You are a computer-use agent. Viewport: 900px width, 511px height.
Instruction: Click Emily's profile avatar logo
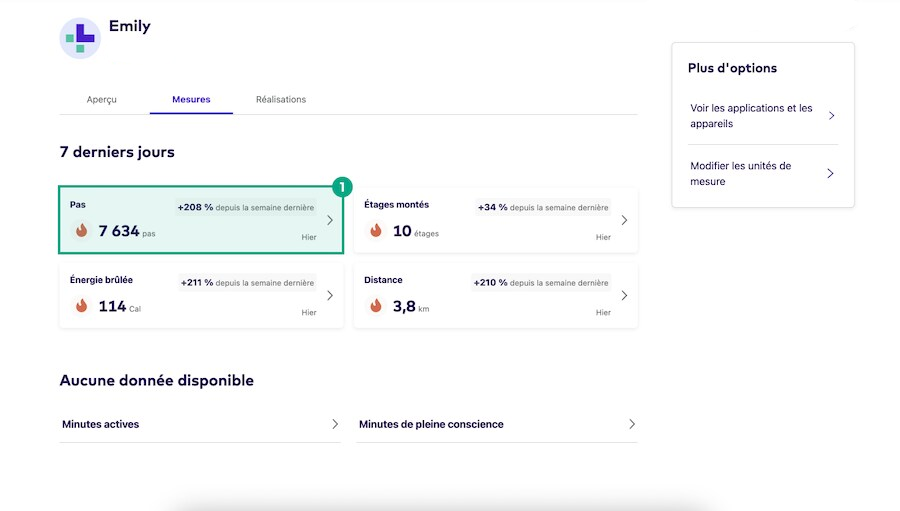point(80,38)
